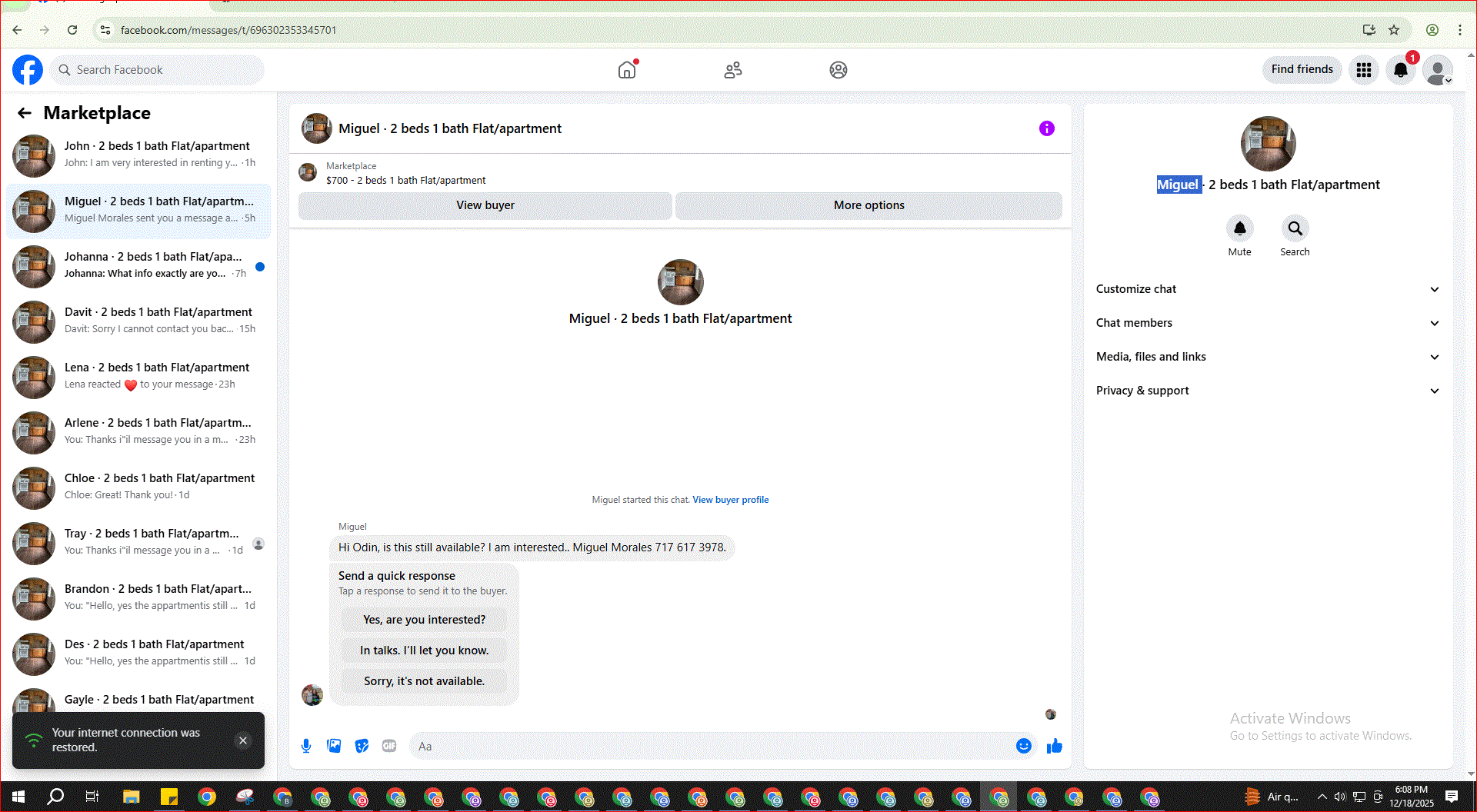Image resolution: width=1477 pixels, height=812 pixels.
Task: Show hidden system tray icons
Action: tap(1322, 797)
